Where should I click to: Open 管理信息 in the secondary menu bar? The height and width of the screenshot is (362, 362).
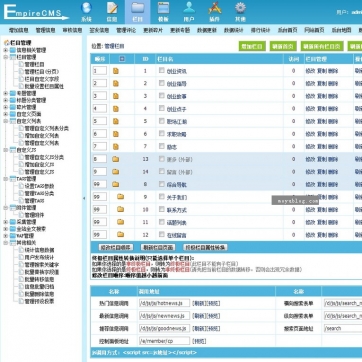pyautogui.click(x=45, y=30)
